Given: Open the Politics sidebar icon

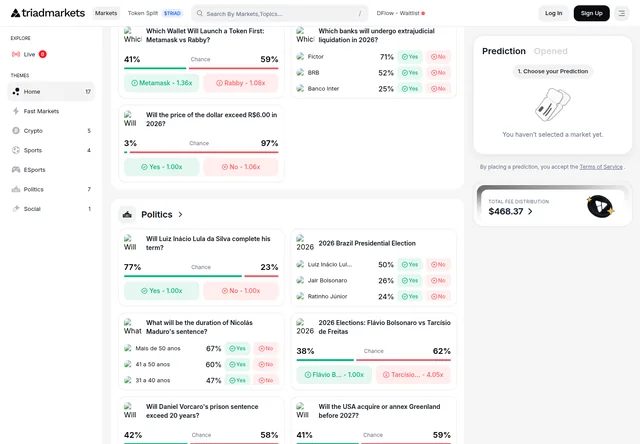Looking at the screenshot, I should click(x=16, y=189).
